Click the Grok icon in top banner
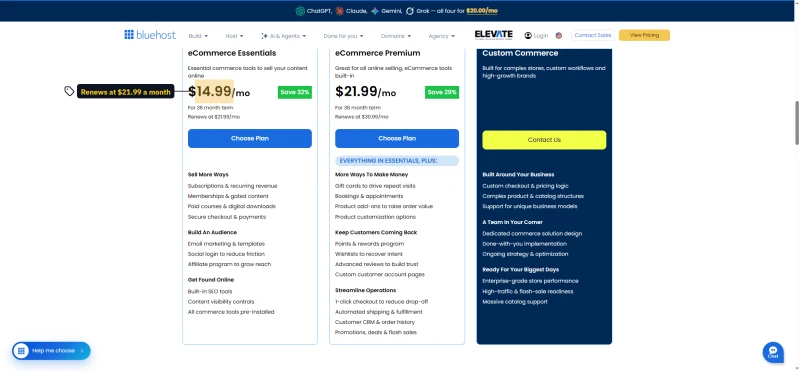Screen dimensions: 800x372 (x=410, y=11)
